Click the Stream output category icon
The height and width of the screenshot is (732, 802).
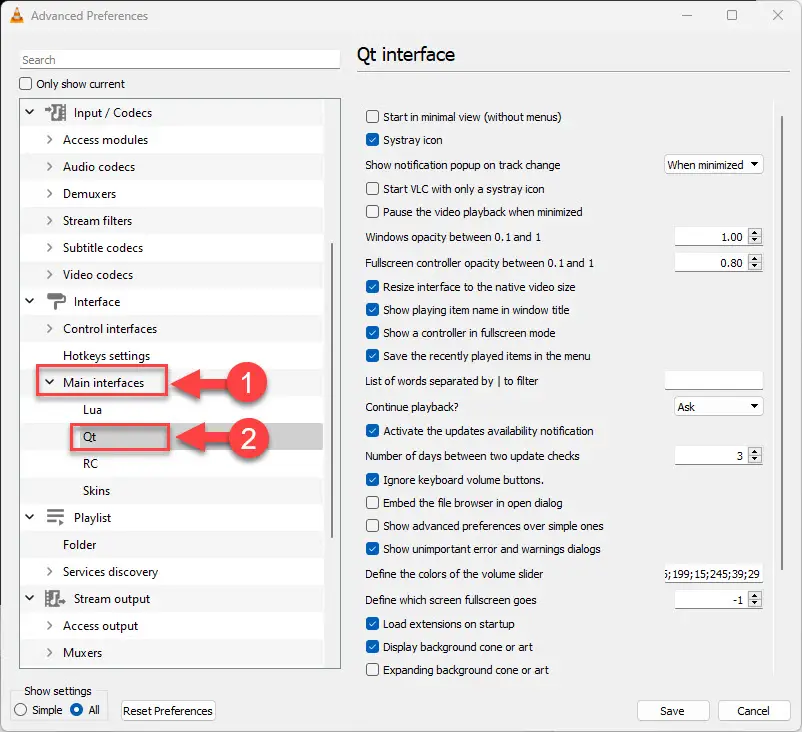click(55, 598)
